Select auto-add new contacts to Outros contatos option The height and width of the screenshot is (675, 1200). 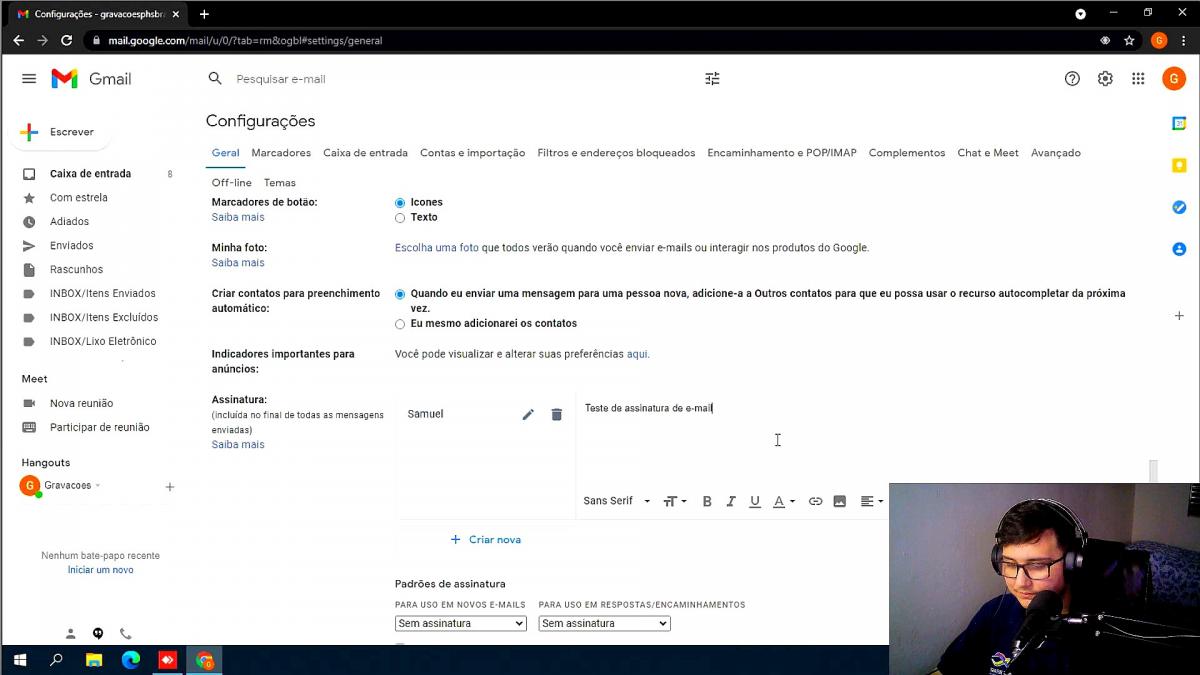click(x=400, y=294)
